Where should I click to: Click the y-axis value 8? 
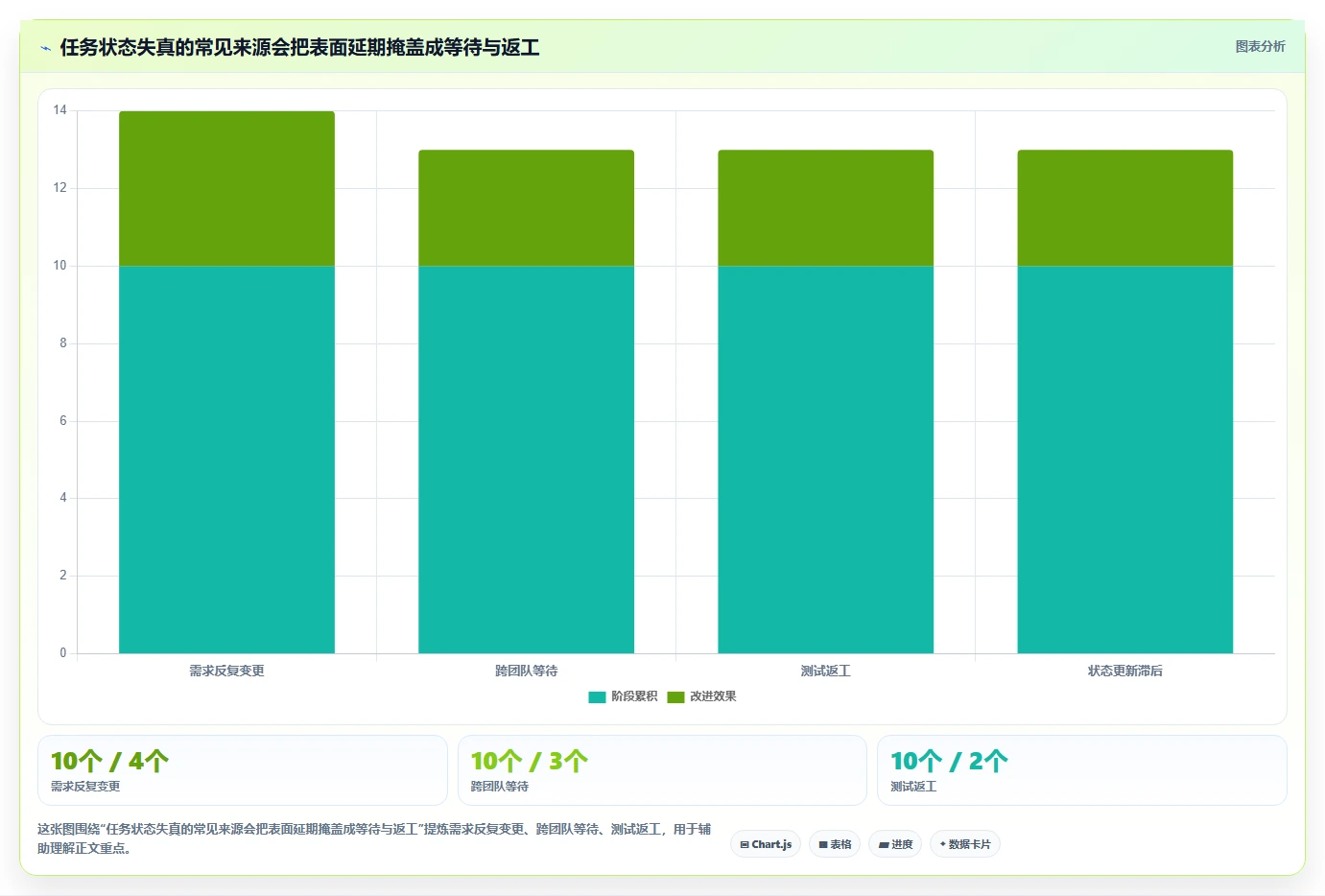63,343
